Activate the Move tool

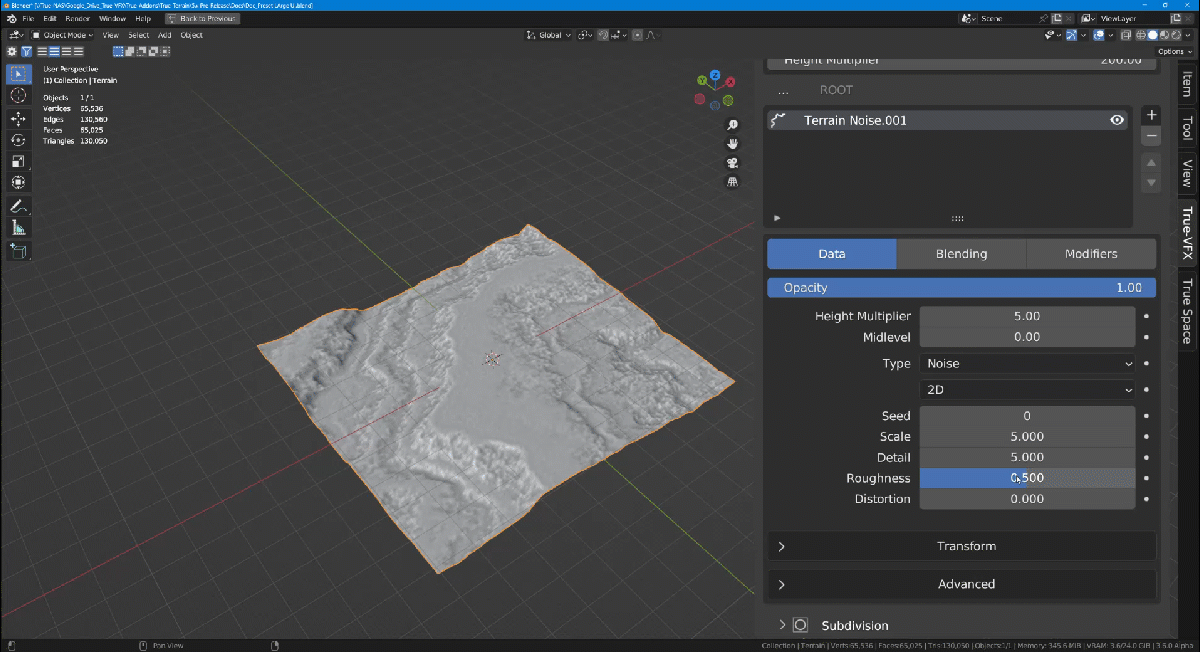pos(18,118)
